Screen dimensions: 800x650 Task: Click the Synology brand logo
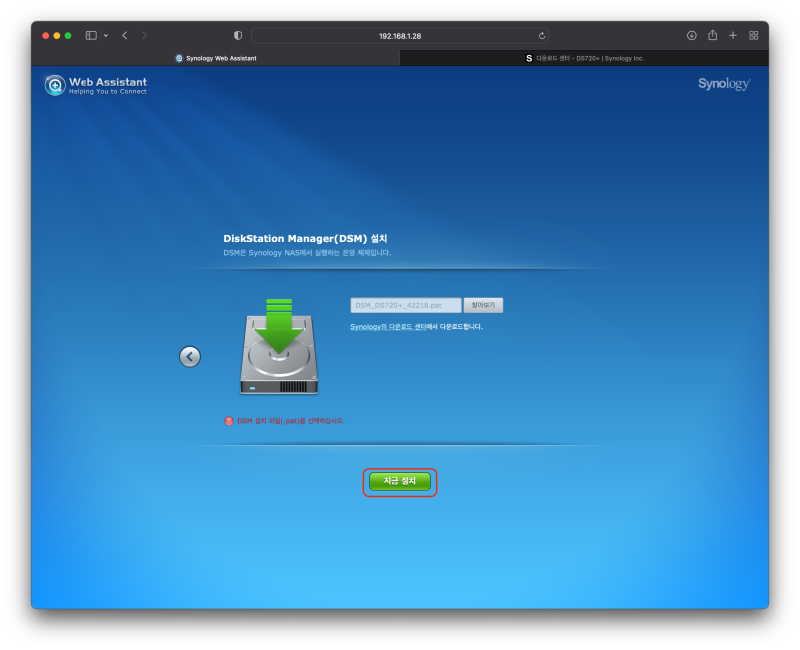coord(724,84)
